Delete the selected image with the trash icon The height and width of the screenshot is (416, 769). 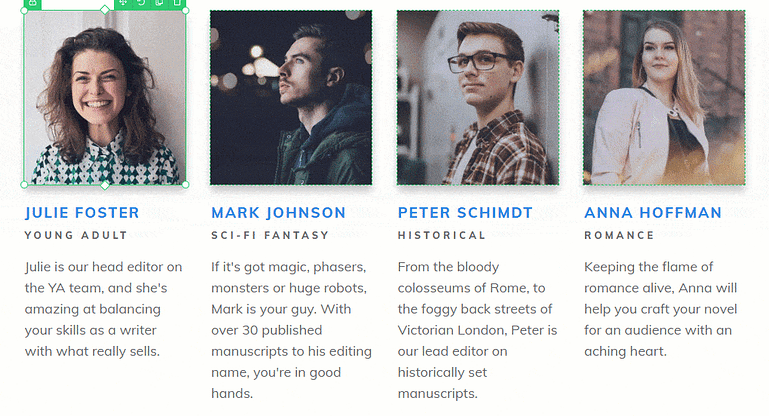(178, 3)
